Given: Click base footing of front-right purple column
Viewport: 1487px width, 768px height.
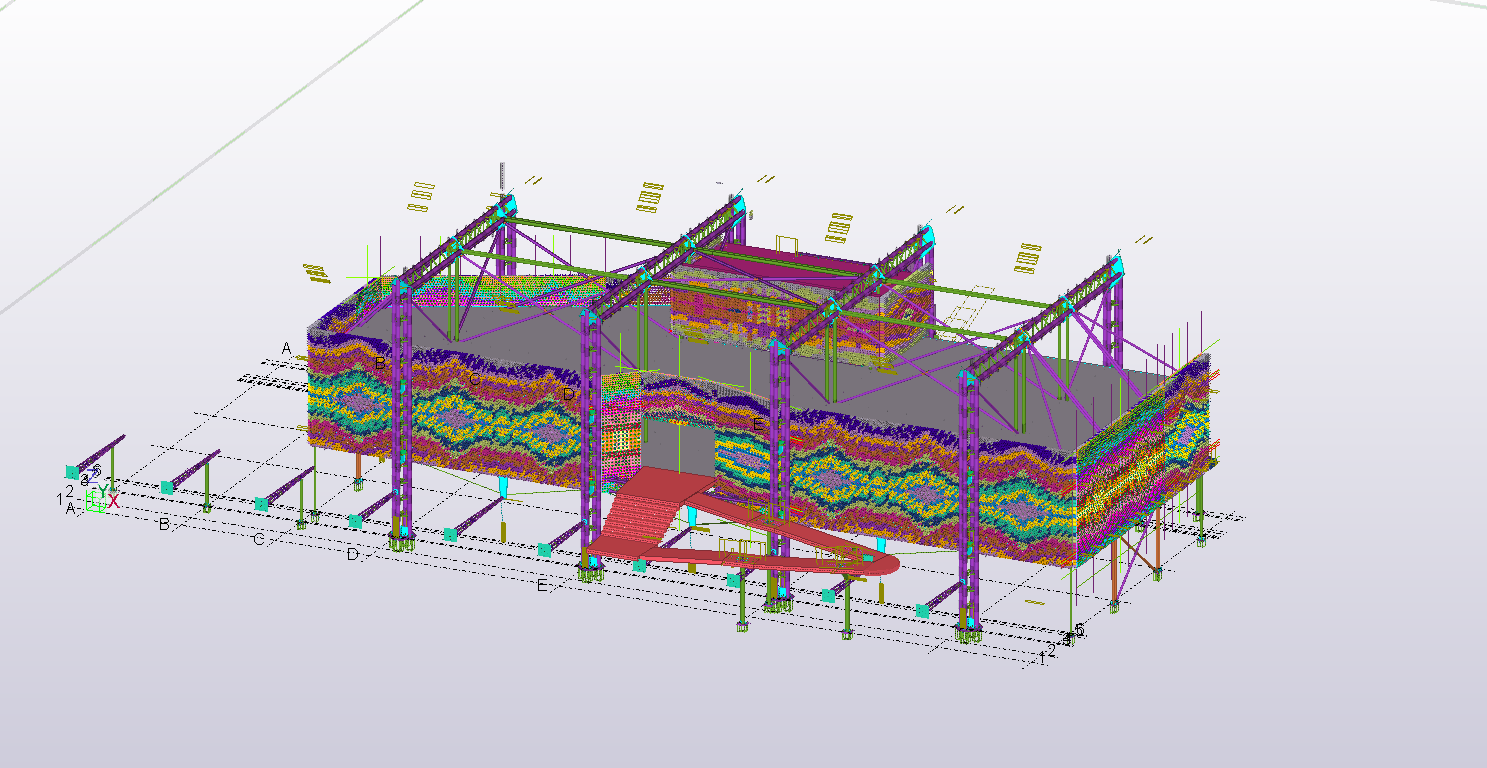Looking at the screenshot, I should coord(967,633).
